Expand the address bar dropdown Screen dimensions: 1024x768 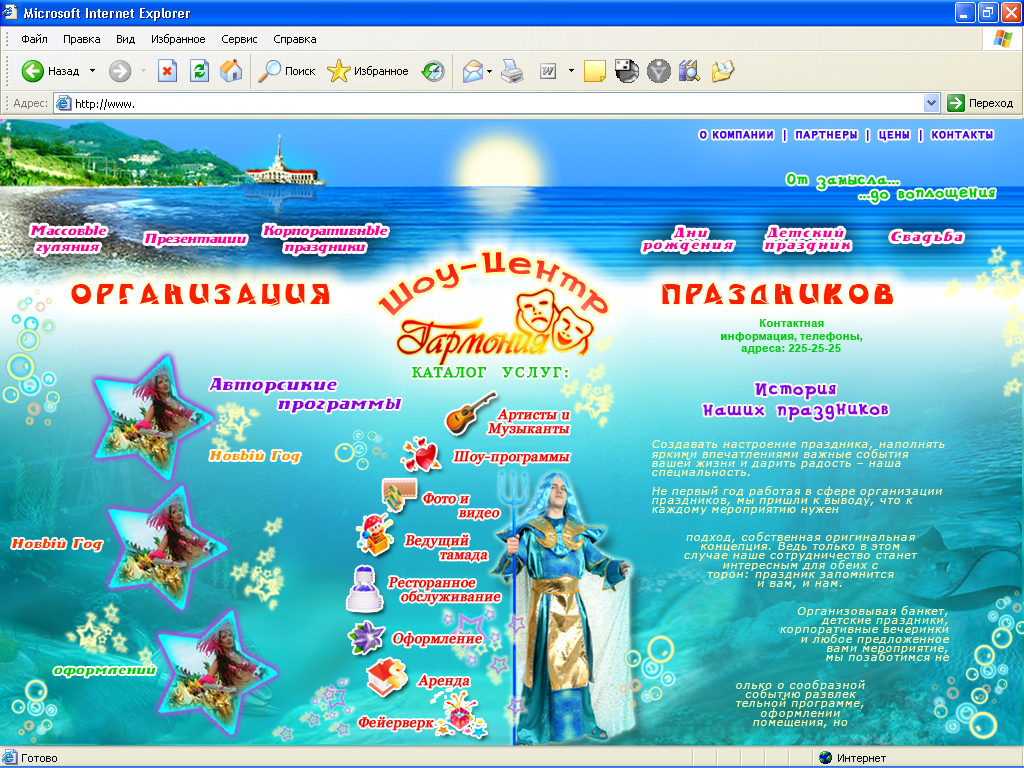[x=931, y=103]
